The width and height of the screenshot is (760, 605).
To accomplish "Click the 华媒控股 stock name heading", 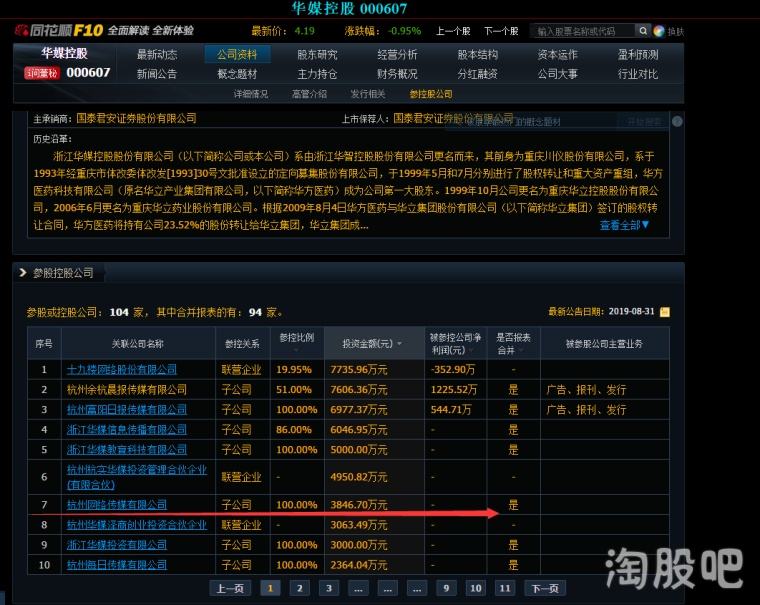I will (64, 53).
